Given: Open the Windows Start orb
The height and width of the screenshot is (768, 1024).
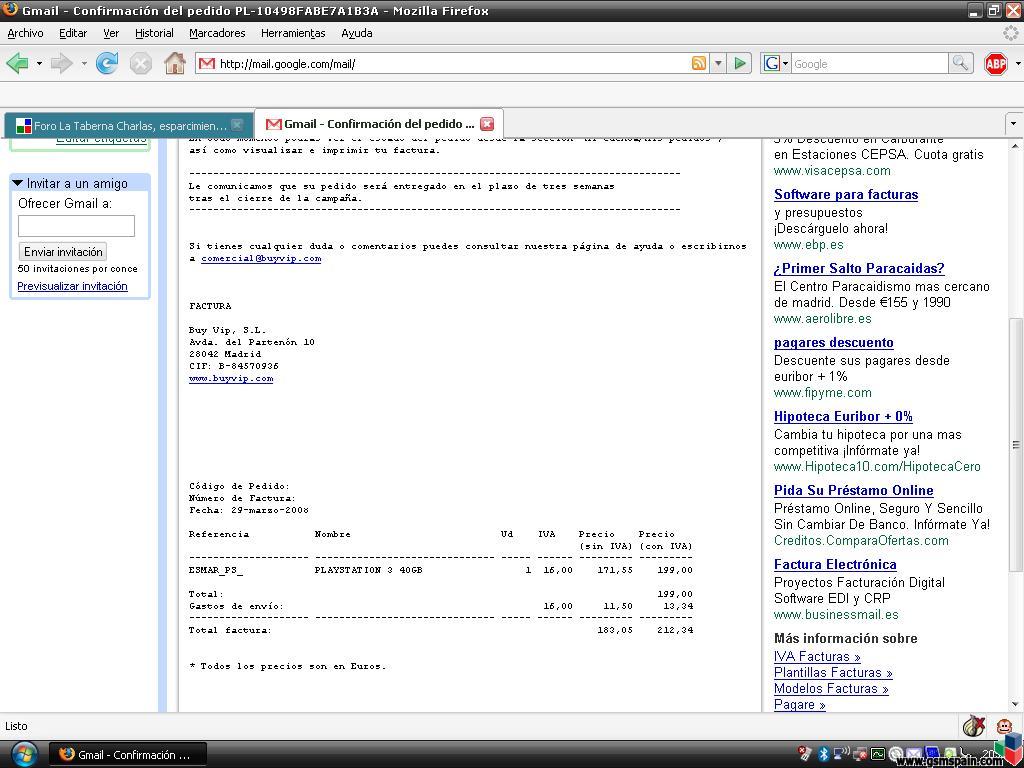Looking at the screenshot, I should point(24,754).
